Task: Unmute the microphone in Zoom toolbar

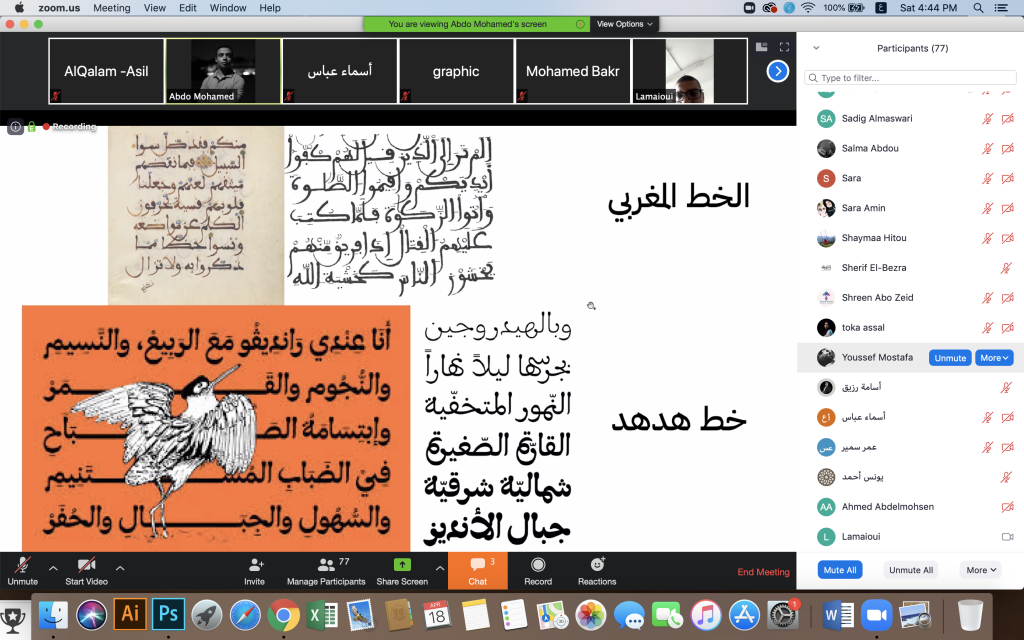Action: [23, 571]
